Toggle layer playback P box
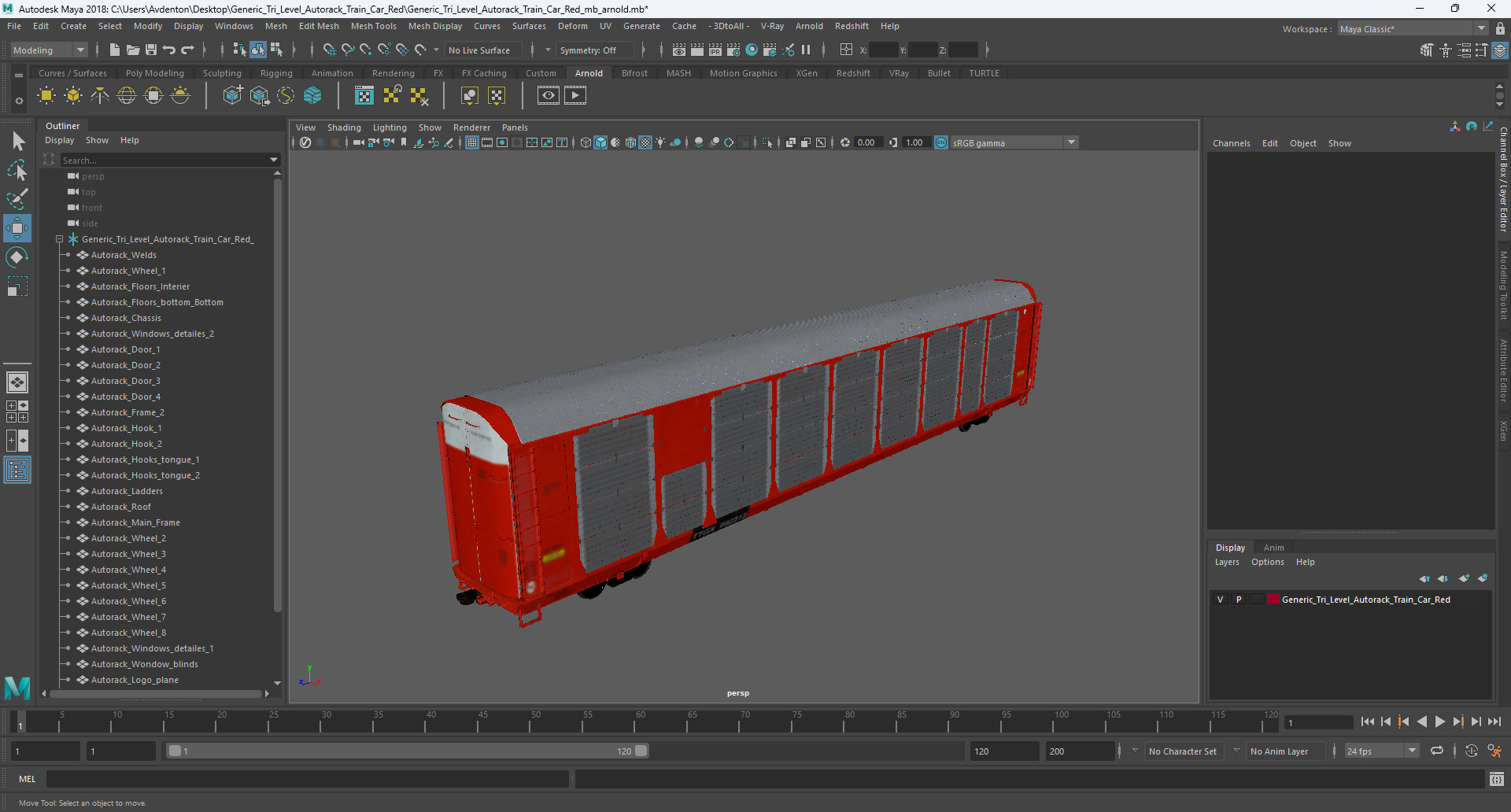 click(1239, 600)
